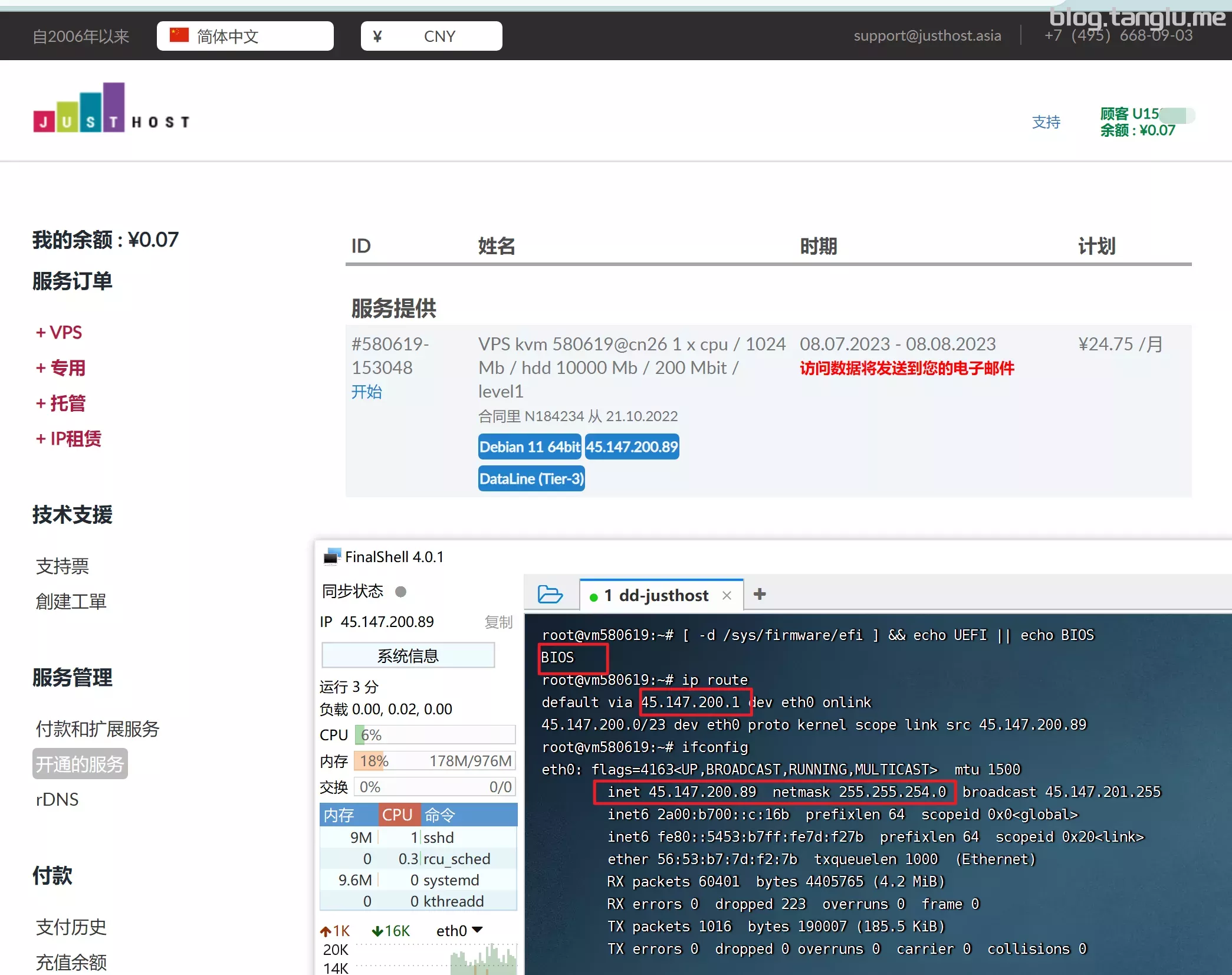
Task: Click the 时期 column header
Action: tap(819, 246)
